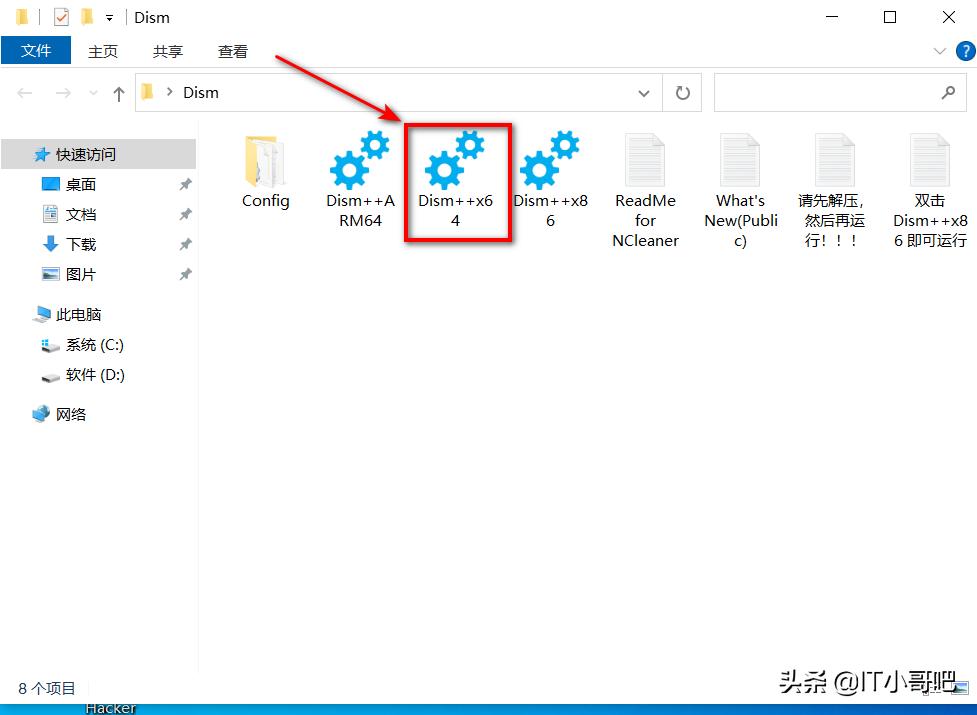Viewport: 977px width, 715px height.
Task: Open 图片 in the navigation pane
Action: click(81, 274)
